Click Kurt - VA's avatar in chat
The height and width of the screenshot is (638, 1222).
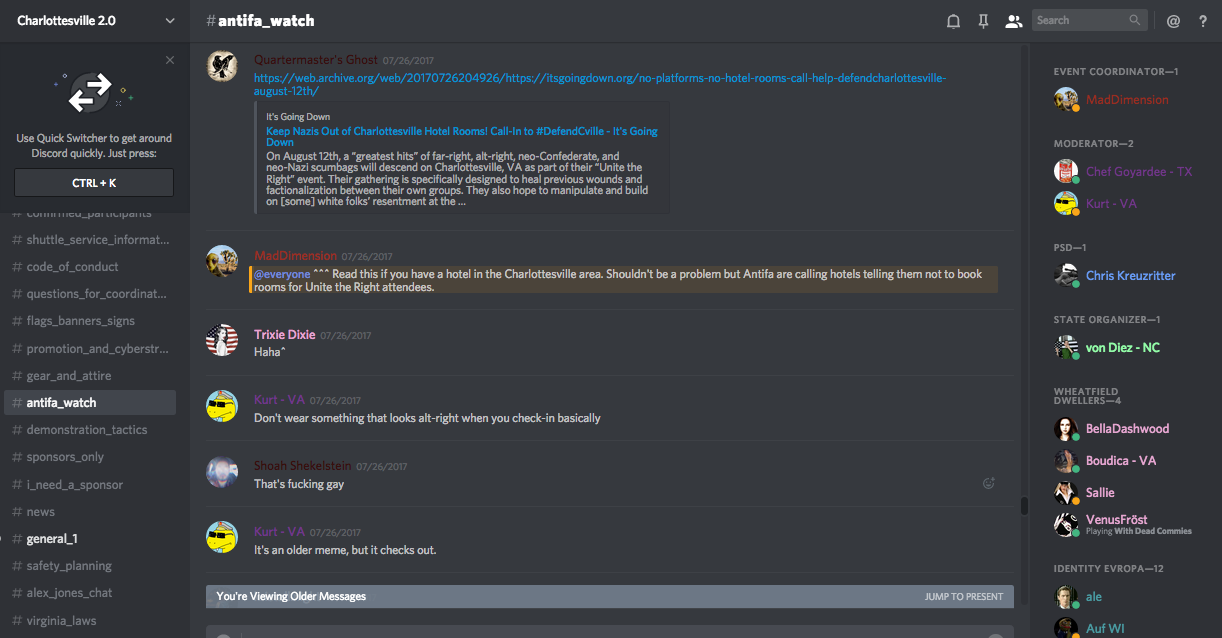coord(221,406)
